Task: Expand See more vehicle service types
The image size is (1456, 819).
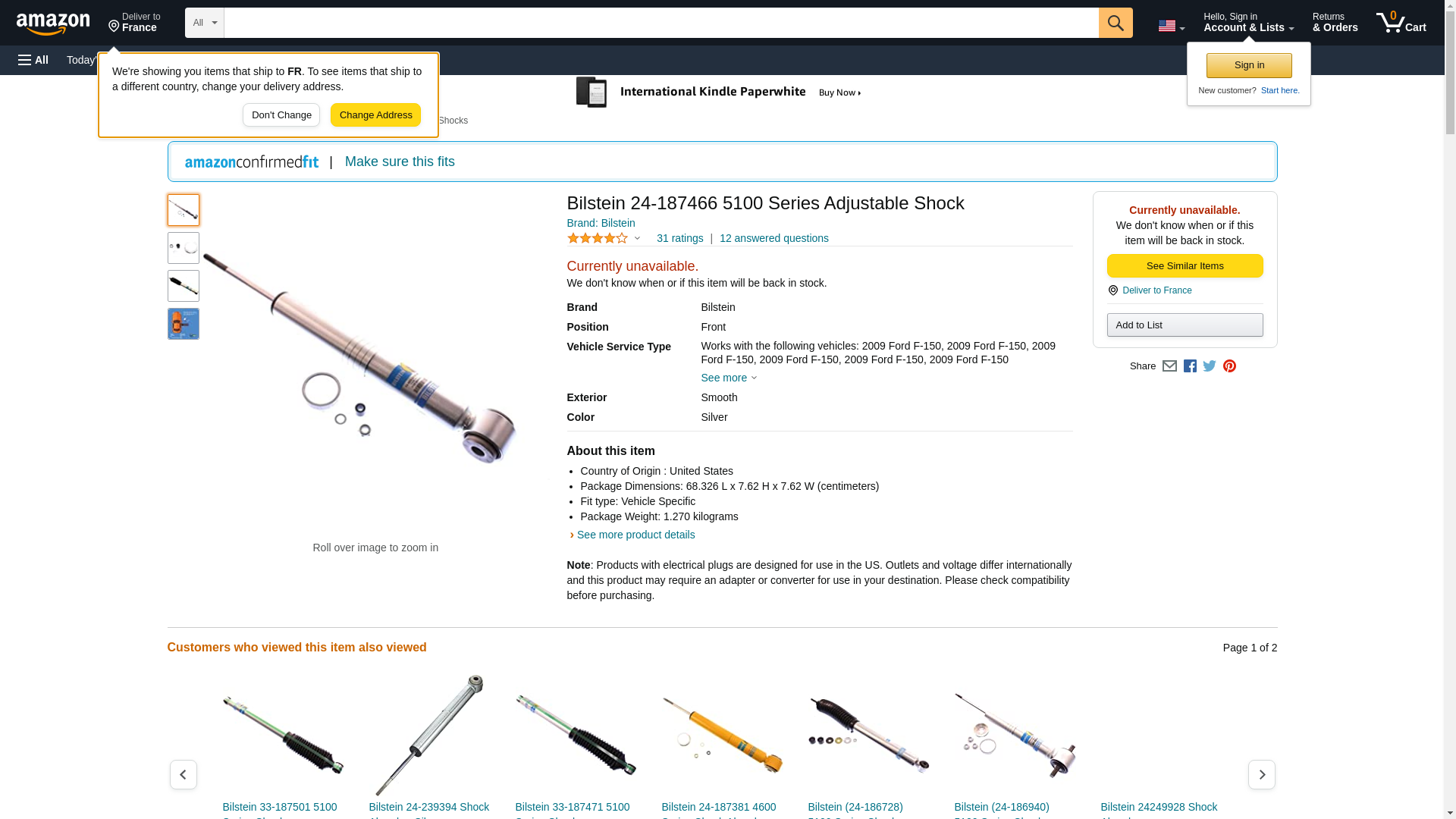Action: coord(729,378)
